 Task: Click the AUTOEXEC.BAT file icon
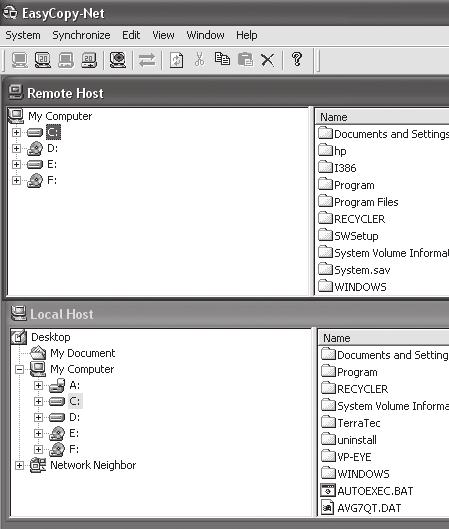click(x=328, y=491)
